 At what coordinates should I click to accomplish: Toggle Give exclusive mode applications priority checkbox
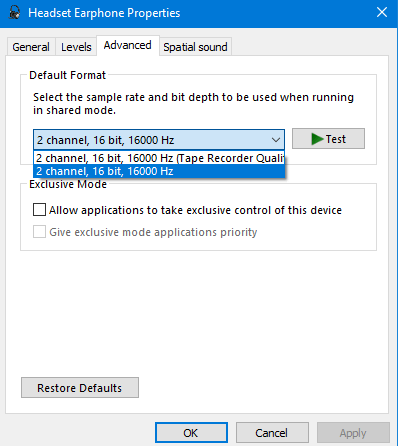point(39,232)
